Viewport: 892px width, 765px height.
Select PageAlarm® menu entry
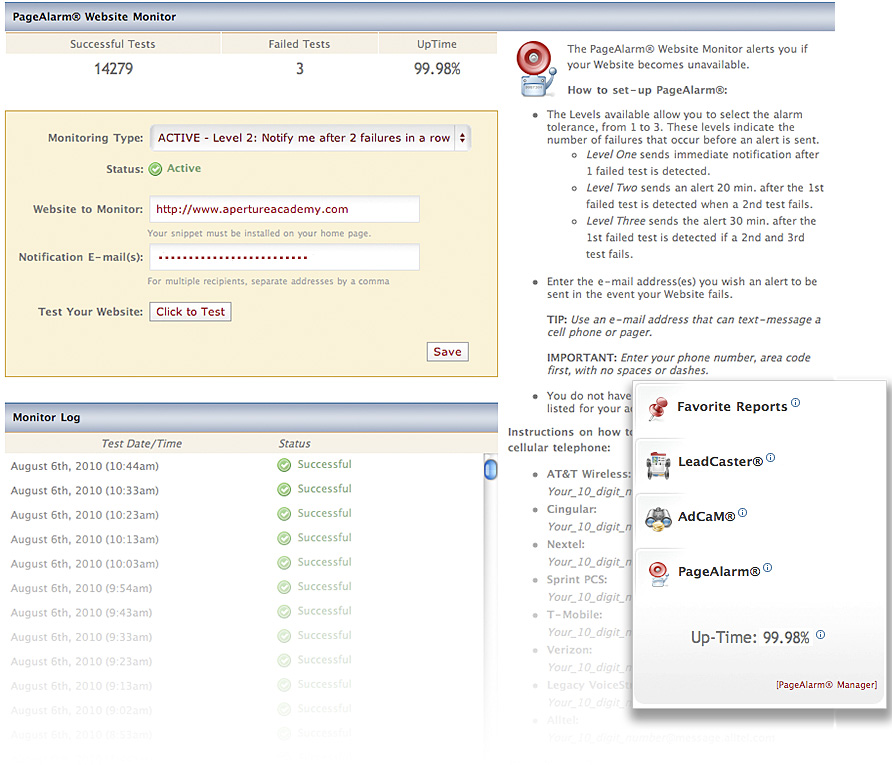coord(719,572)
